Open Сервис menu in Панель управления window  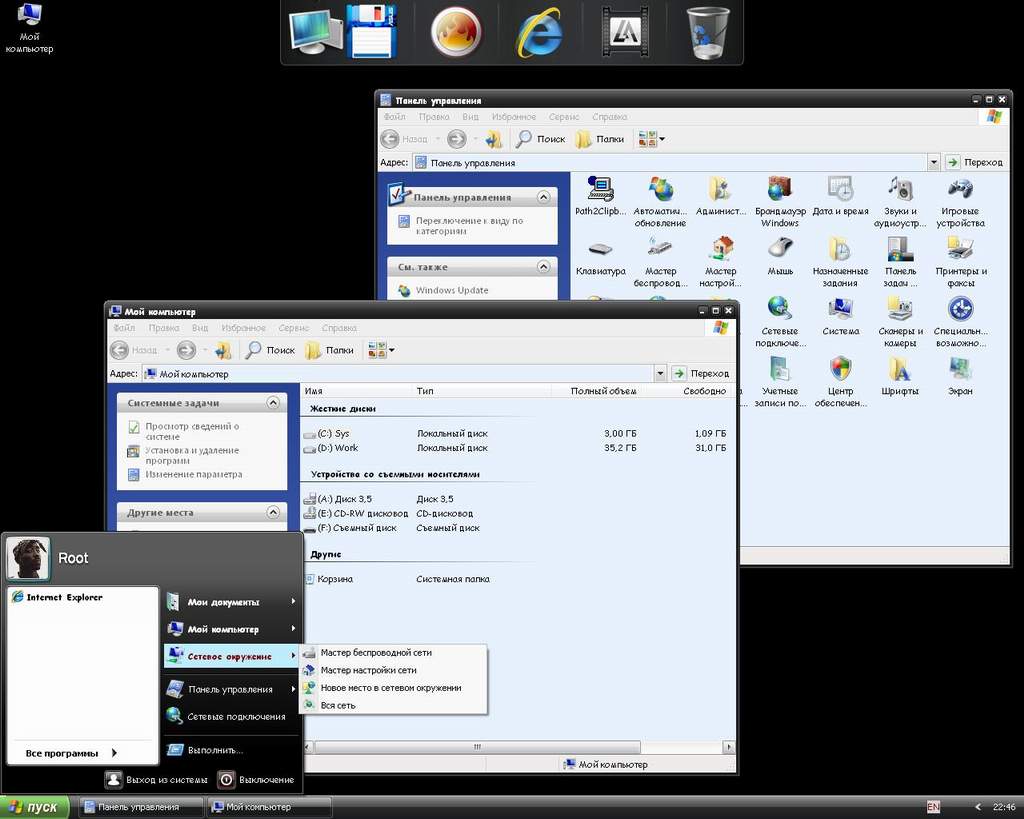pos(564,117)
